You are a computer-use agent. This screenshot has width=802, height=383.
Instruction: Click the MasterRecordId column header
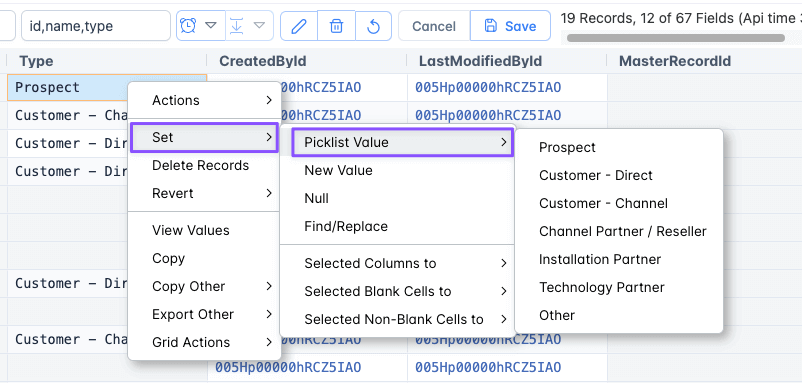pos(704,61)
